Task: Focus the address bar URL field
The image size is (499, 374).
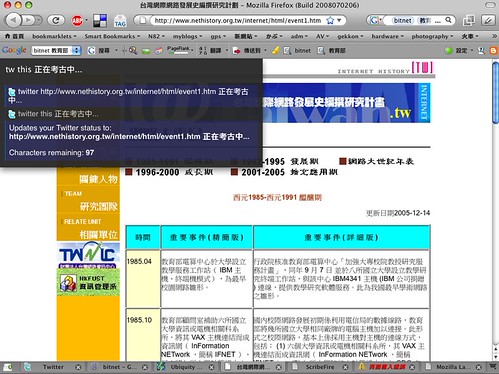Action: 237,21
